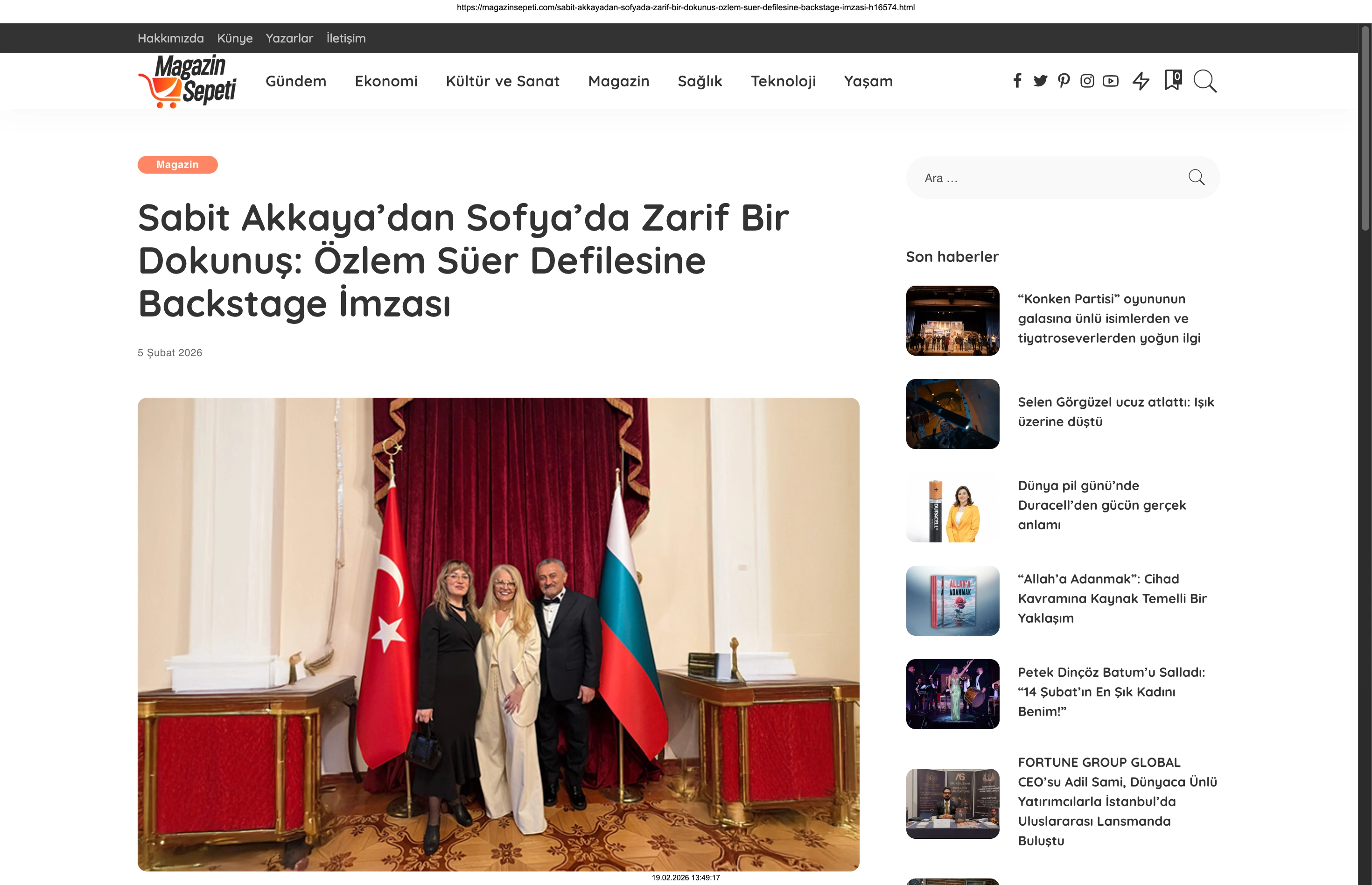Open the bookmarks icon with counter
1372x885 pixels.
[1173, 80]
